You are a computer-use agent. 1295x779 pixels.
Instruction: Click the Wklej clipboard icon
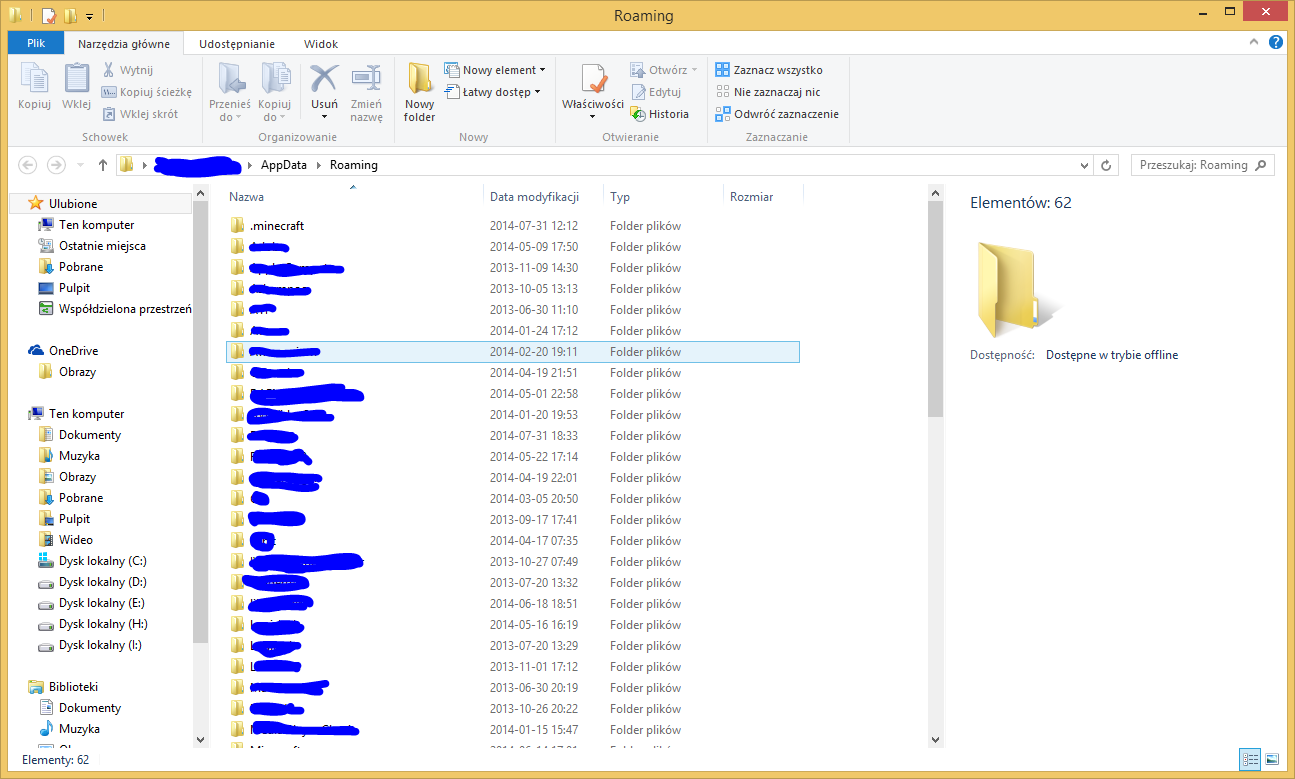pos(77,86)
